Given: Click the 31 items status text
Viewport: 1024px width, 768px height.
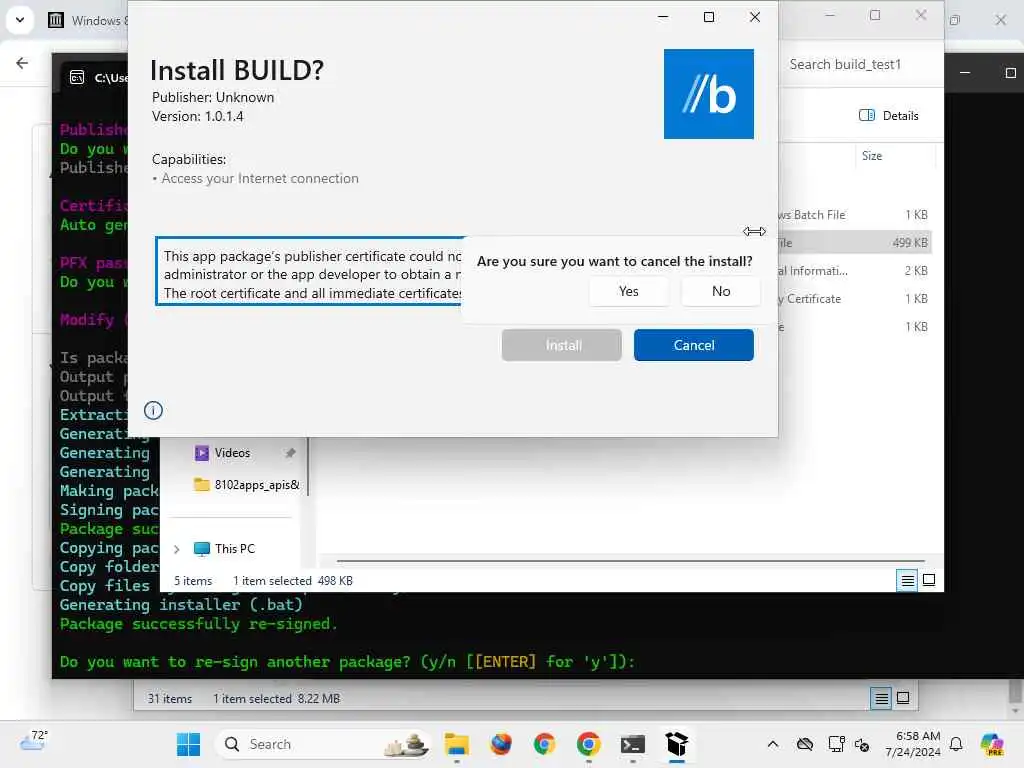Looking at the screenshot, I should pos(170,699).
